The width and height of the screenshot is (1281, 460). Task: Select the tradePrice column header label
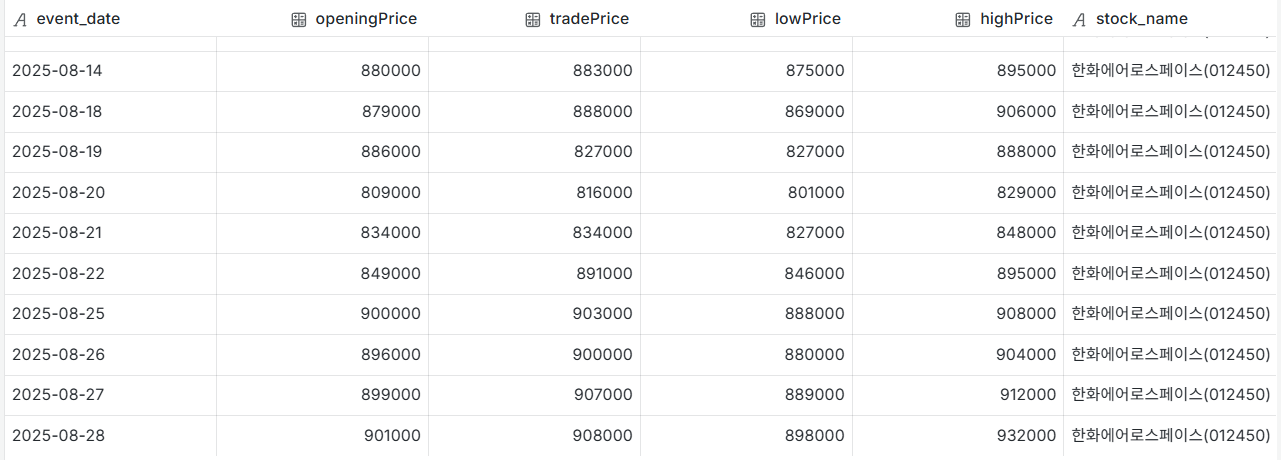pos(589,19)
